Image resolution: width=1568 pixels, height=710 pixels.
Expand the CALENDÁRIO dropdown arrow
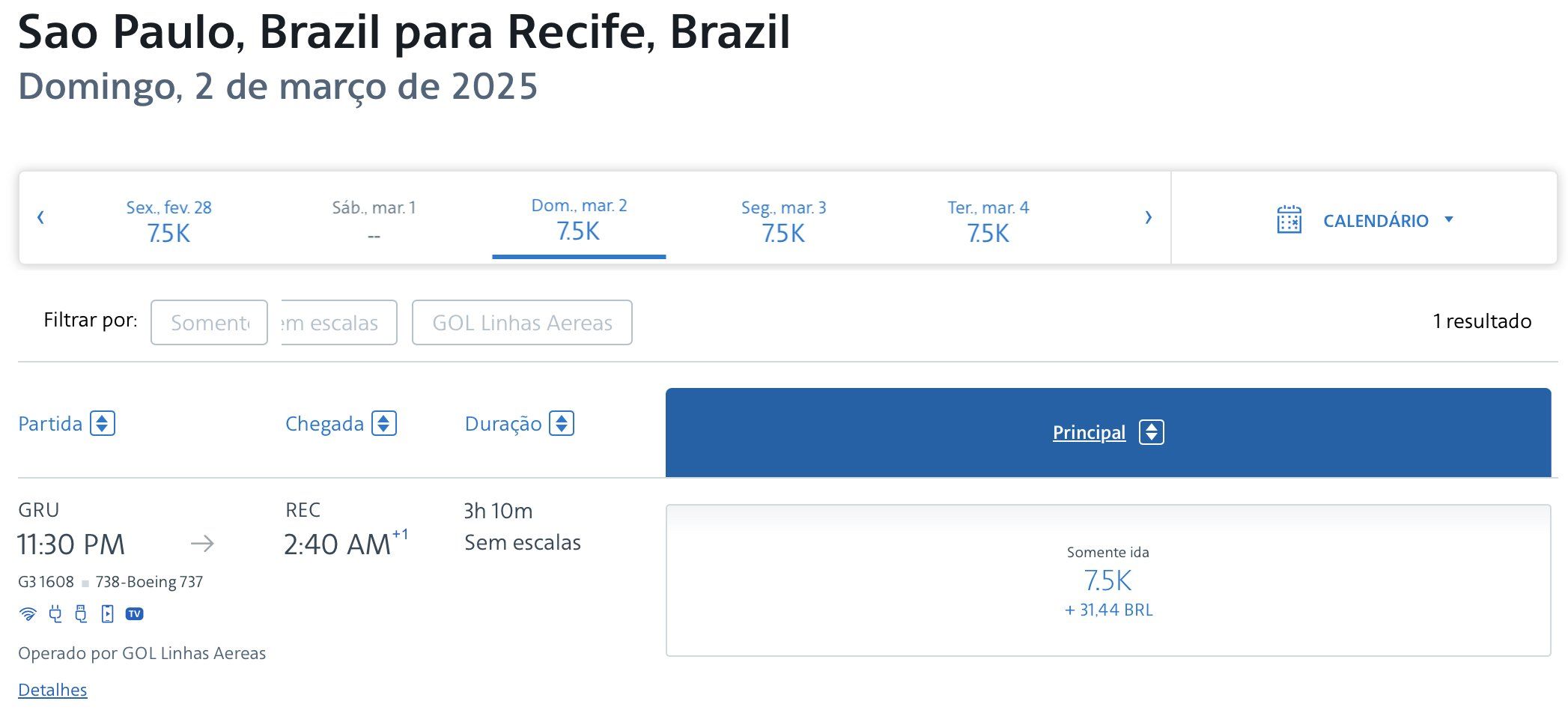click(x=1449, y=219)
